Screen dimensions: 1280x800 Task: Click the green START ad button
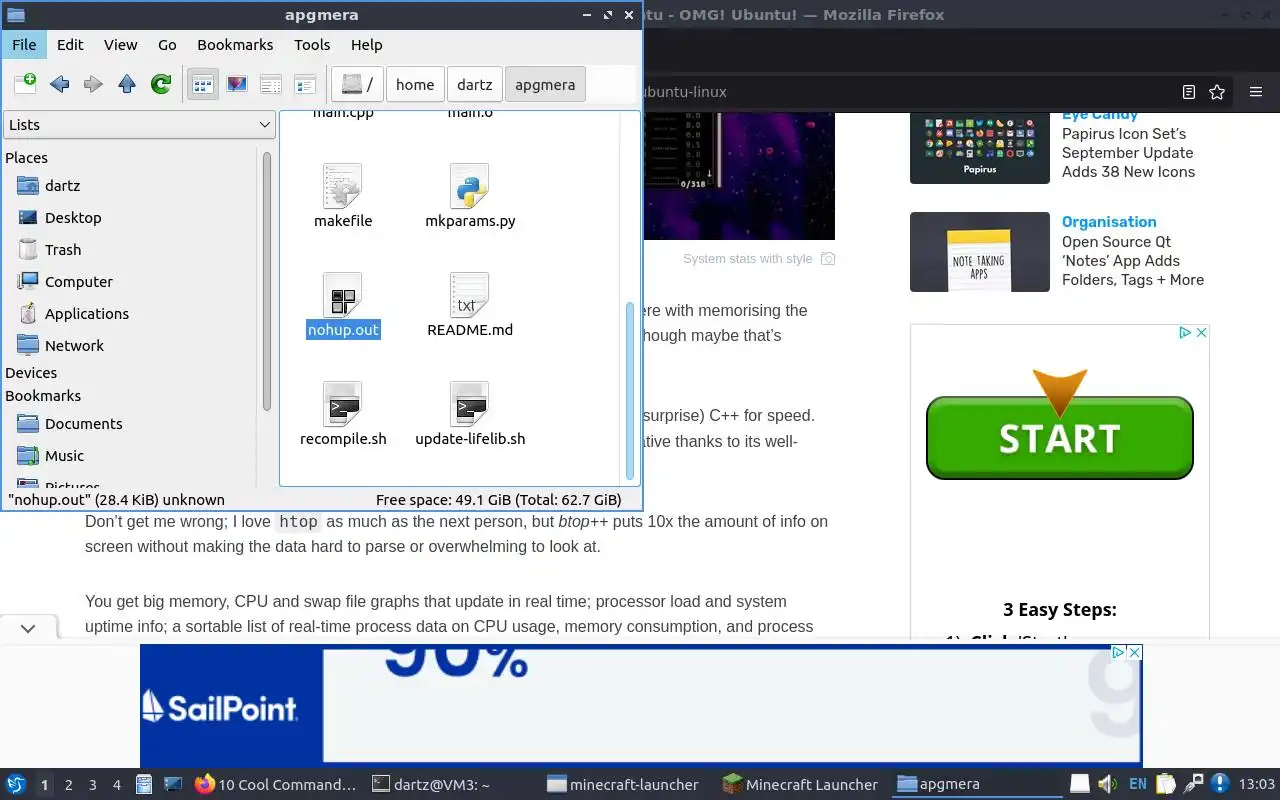click(1059, 438)
